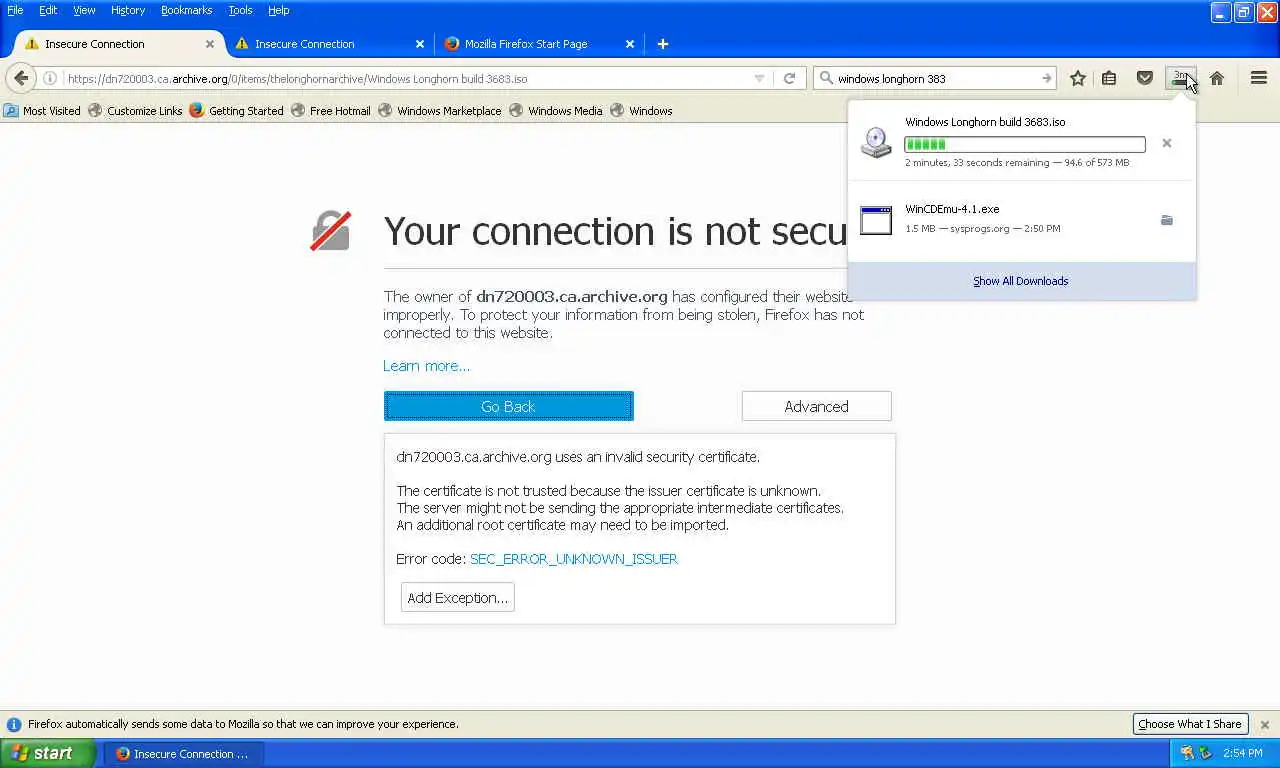The width and height of the screenshot is (1280, 768).
Task: Submit search with the go arrow
Action: pyautogui.click(x=1046, y=78)
